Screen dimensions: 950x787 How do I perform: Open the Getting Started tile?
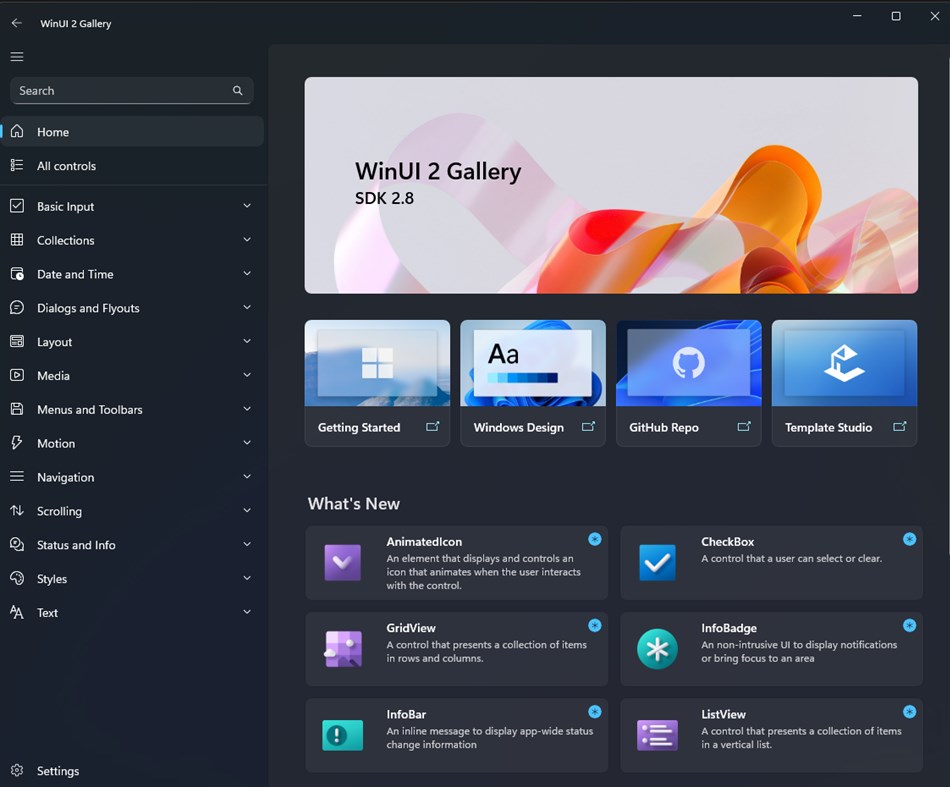coord(377,383)
